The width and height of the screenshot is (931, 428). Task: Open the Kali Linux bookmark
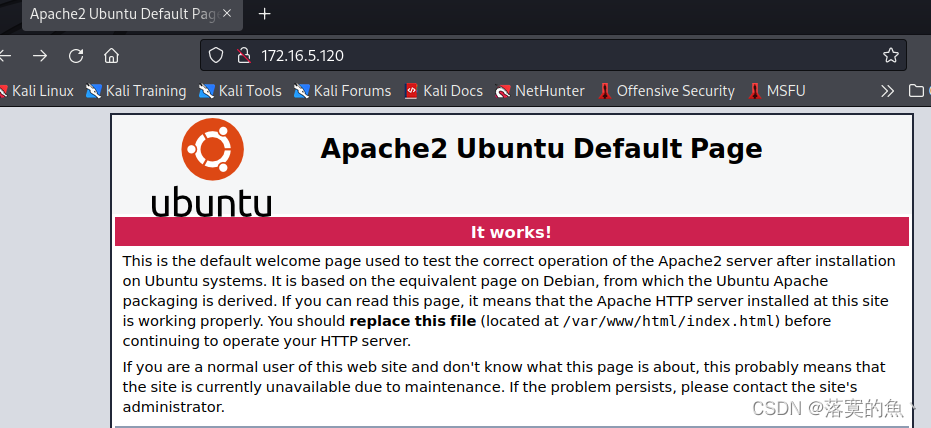pyautogui.click(x=38, y=91)
